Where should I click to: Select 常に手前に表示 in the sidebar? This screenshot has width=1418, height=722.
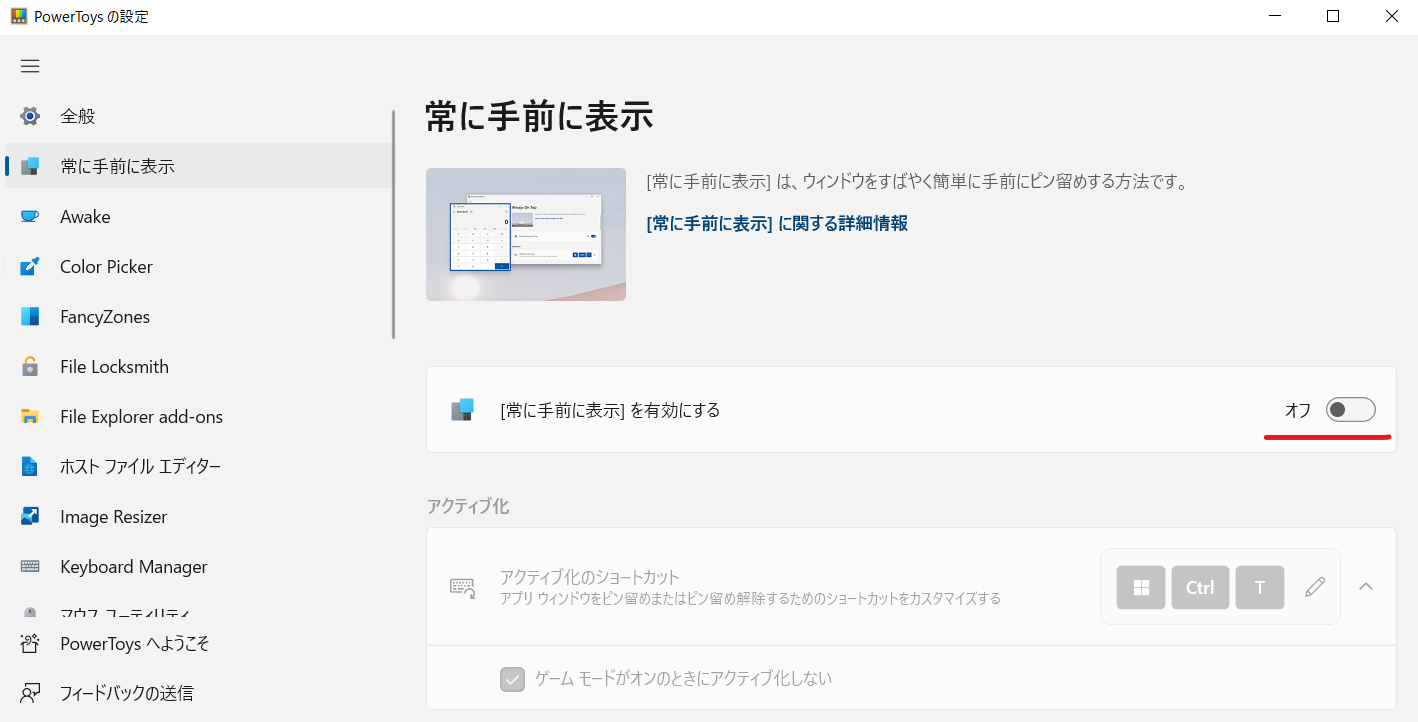198,166
